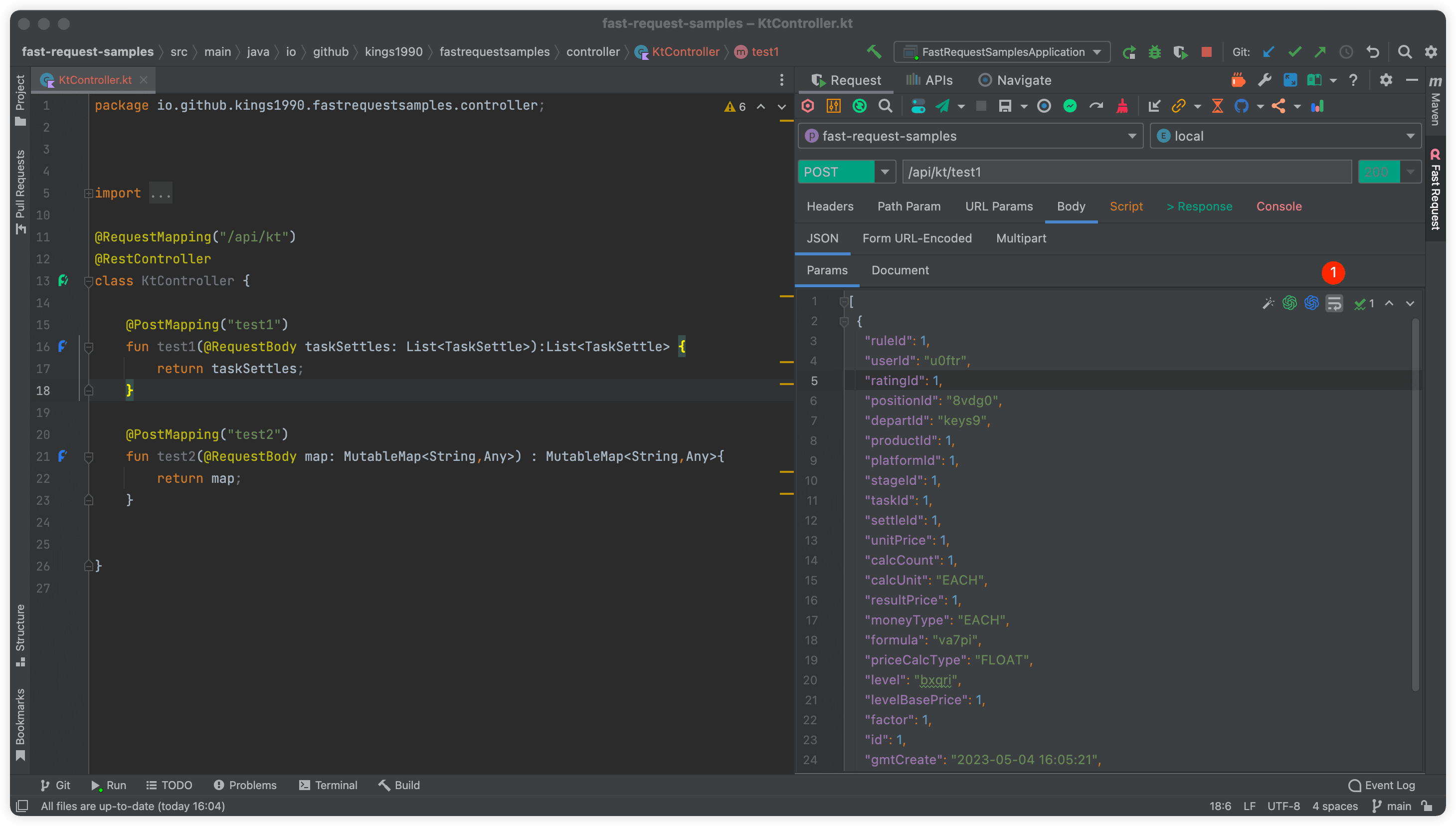Click the orange coffee cup icon
The image size is (1456, 826).
(1238, 80)
